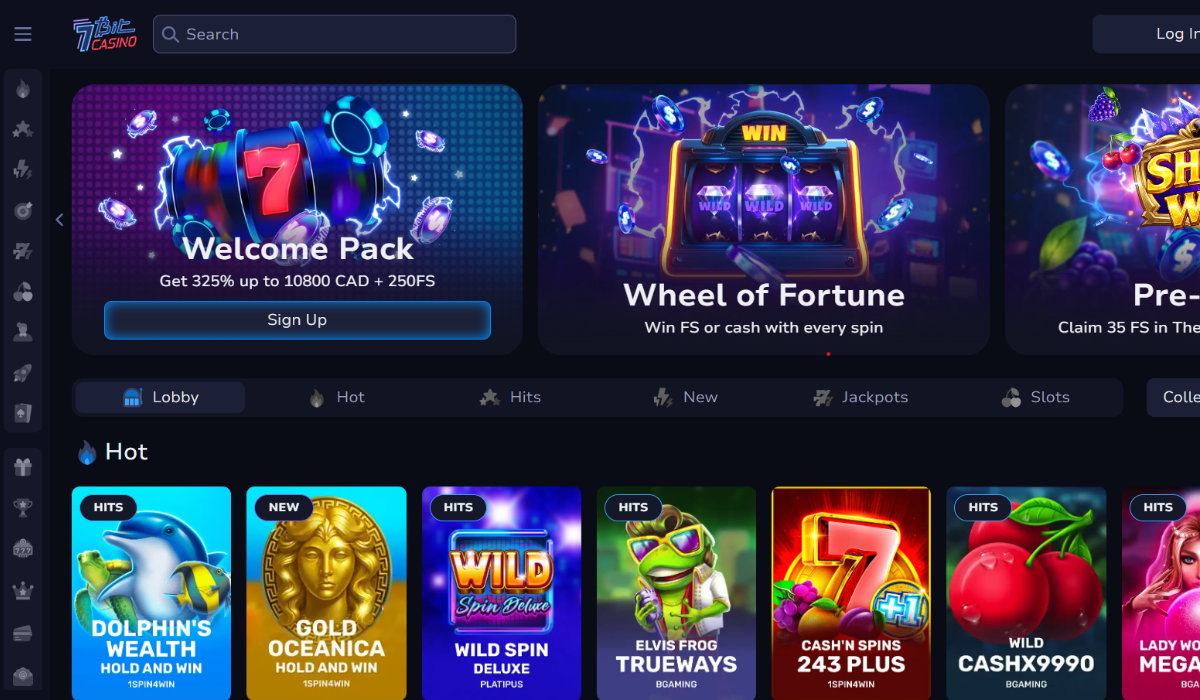Viewport: 1200px width, 700px height.
Task: Select the flame Hot icon in sidebar
Action: (23, 89)
